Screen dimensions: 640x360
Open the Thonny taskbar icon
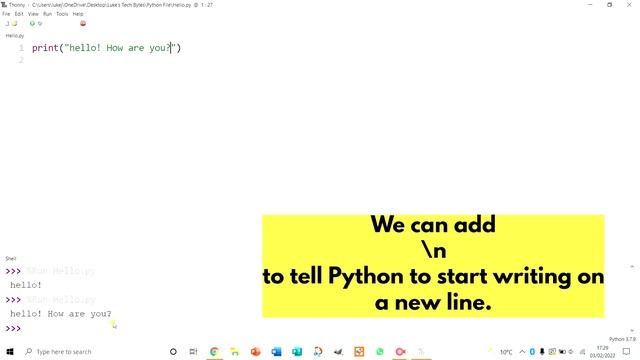(x=421, y=351)
